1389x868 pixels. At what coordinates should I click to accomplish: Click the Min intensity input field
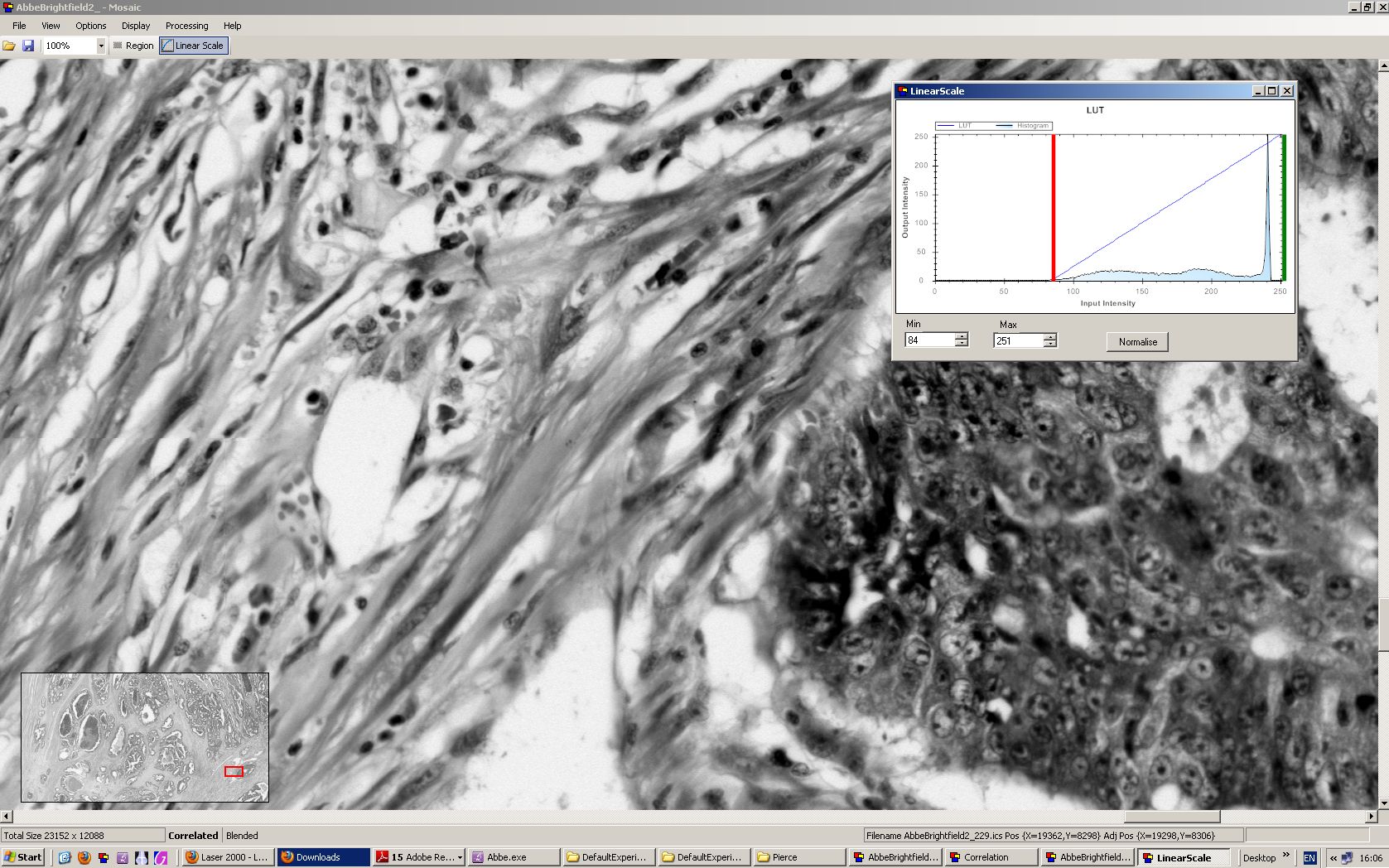click(x=929, y=340)
